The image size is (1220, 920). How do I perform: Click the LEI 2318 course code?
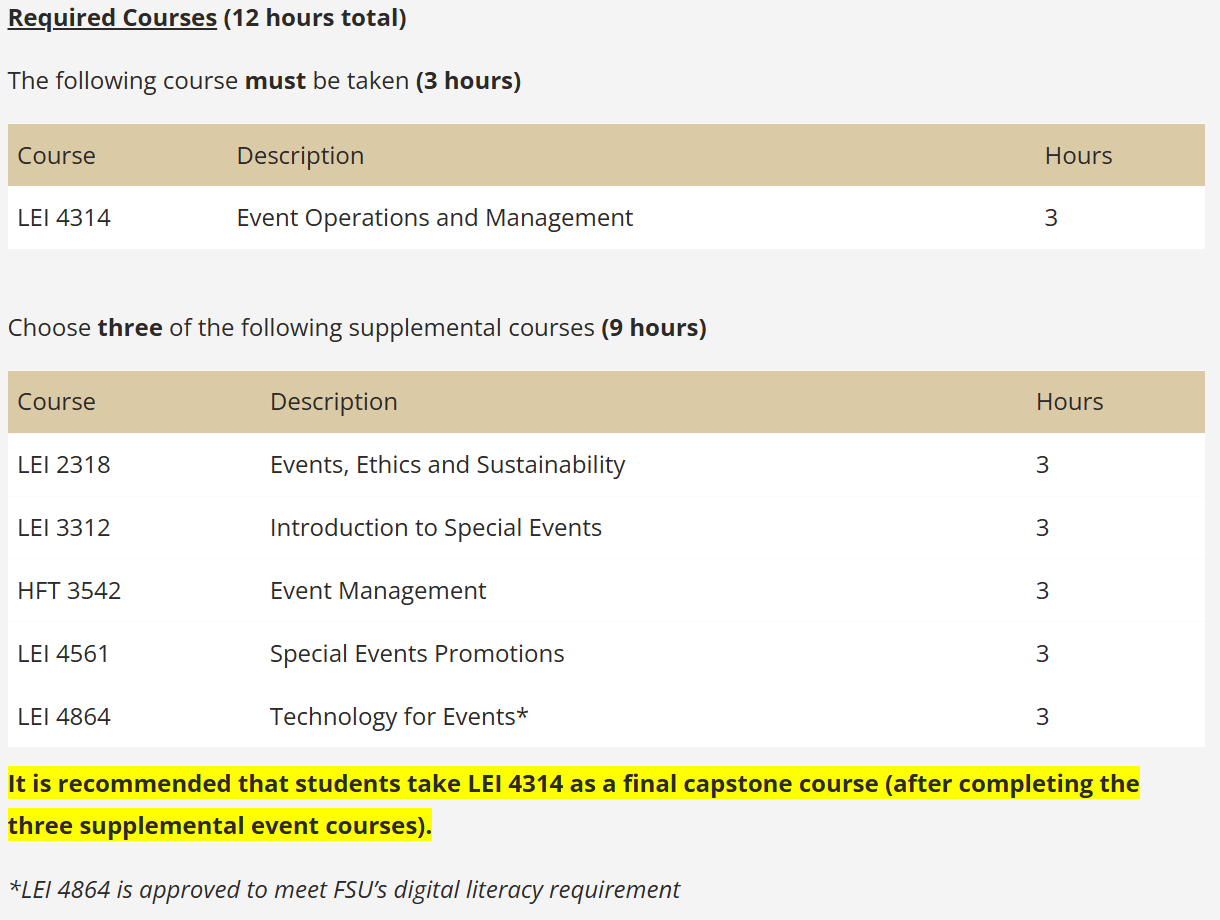(64, 465)
